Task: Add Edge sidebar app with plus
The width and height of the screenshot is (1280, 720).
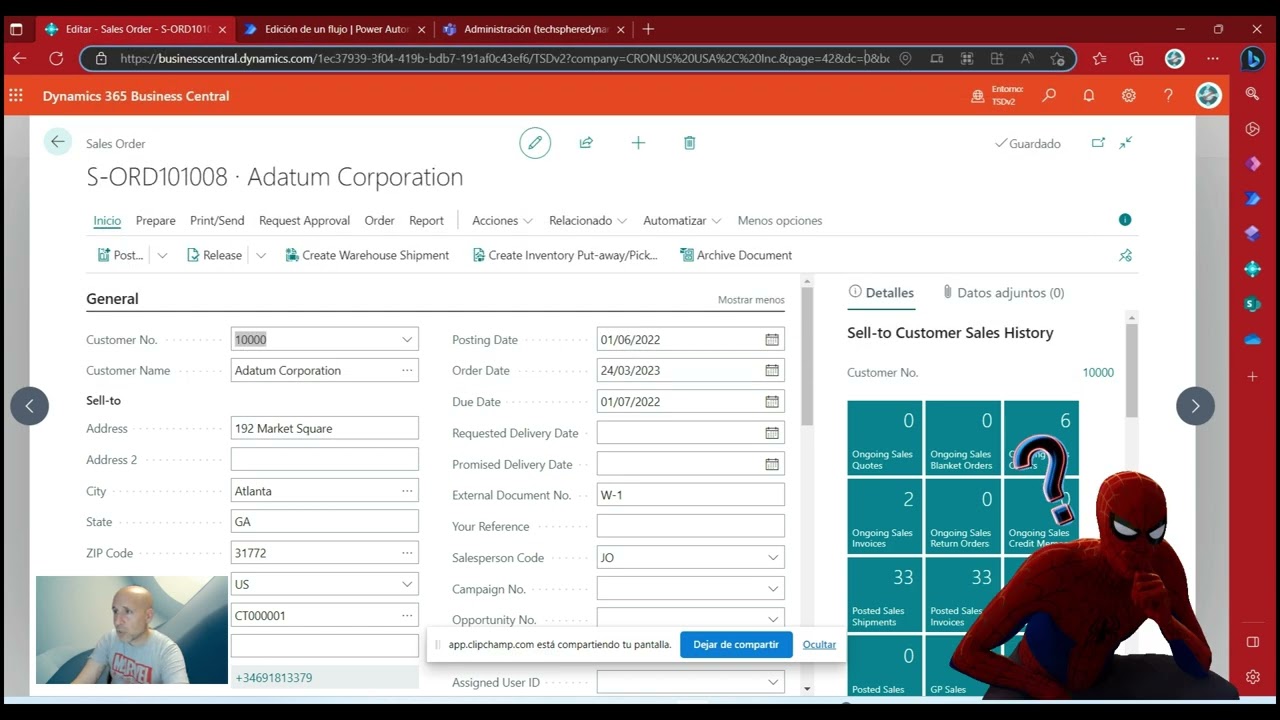Action: point(1252,377)
